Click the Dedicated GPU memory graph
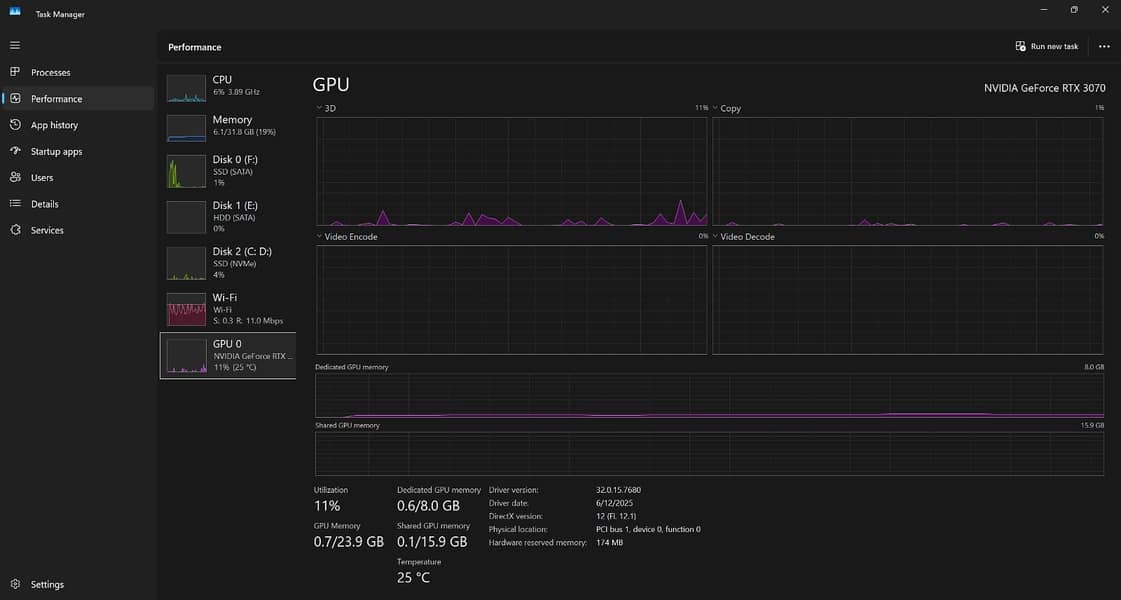Viewport: 1121px width, 600px height. [x=710, y=395]
